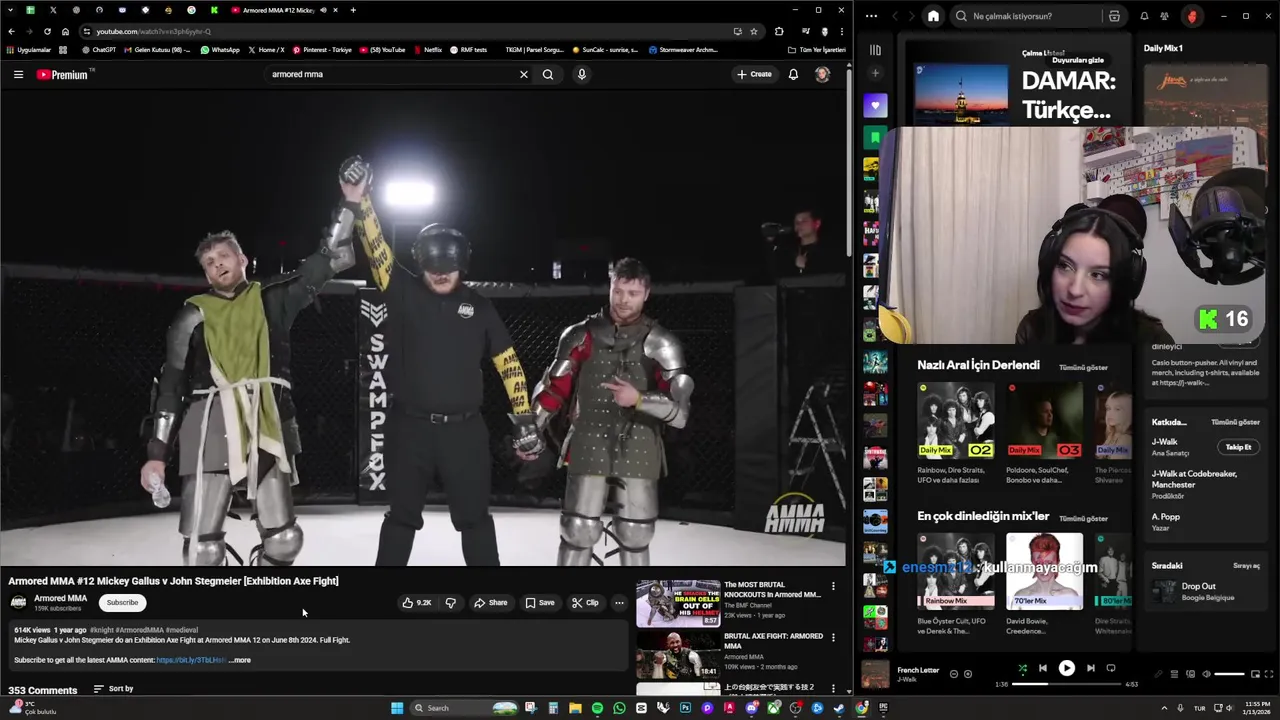Share the video

(x=491, y=603)
